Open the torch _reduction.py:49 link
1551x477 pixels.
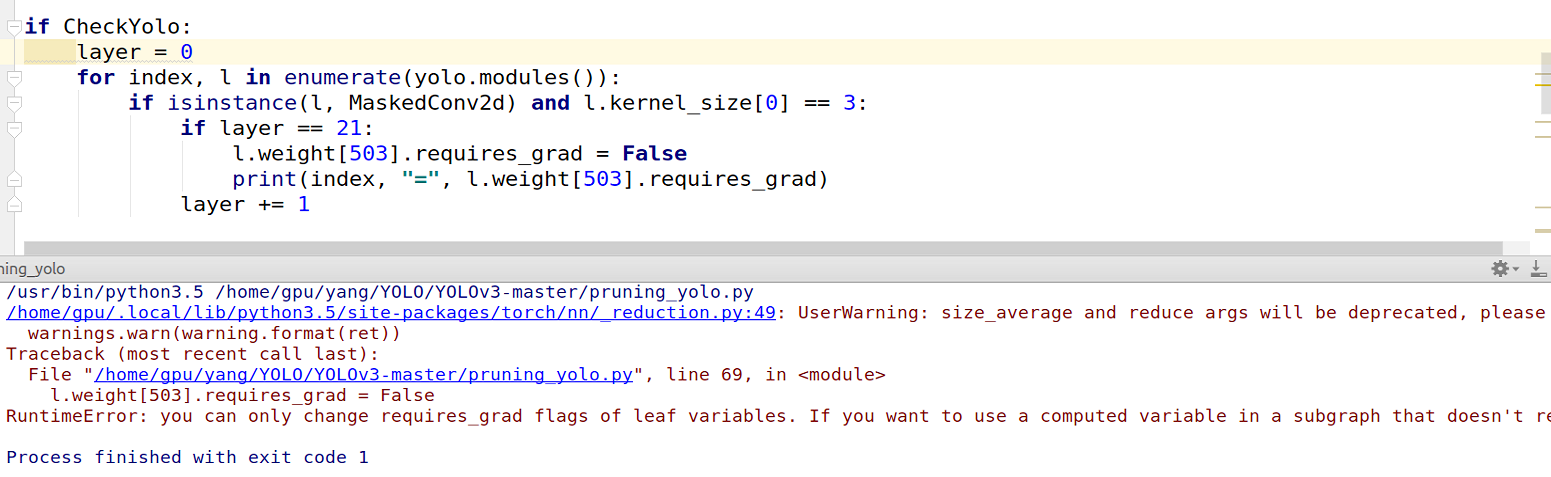[x=390, y=312]
